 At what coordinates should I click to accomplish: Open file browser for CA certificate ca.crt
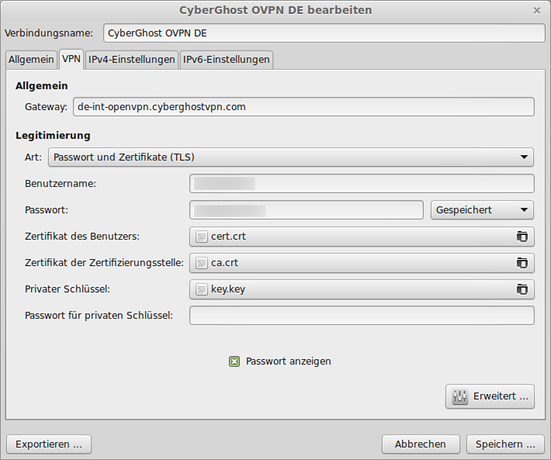522,263
